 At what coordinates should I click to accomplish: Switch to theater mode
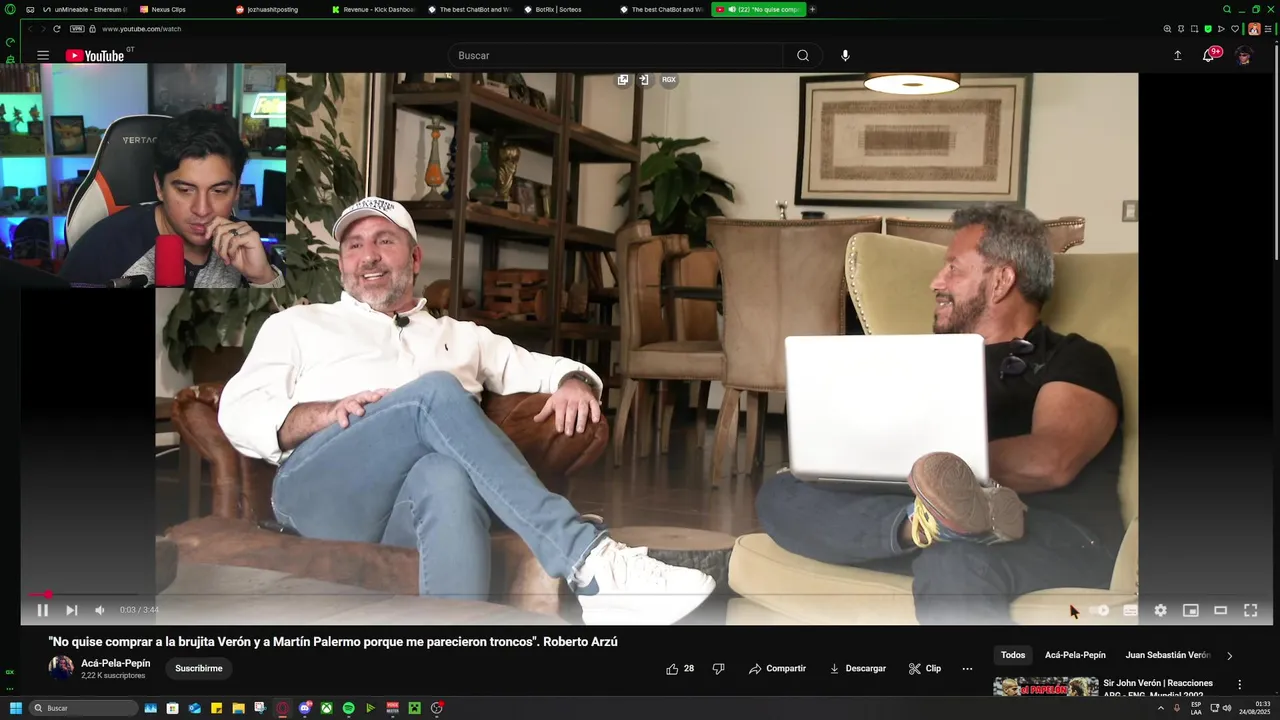(1220, 610)
